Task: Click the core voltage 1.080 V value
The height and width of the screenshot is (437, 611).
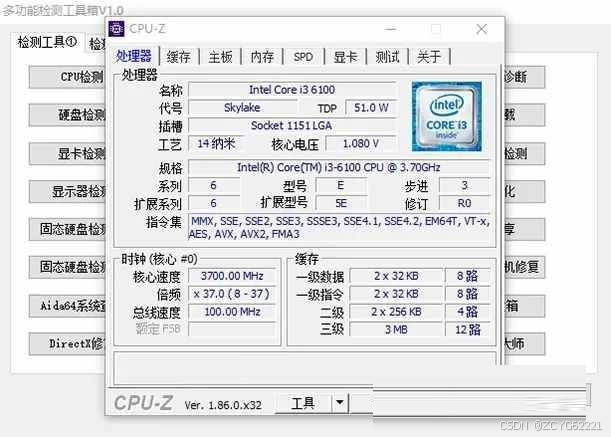Action: tap(361, 143)
